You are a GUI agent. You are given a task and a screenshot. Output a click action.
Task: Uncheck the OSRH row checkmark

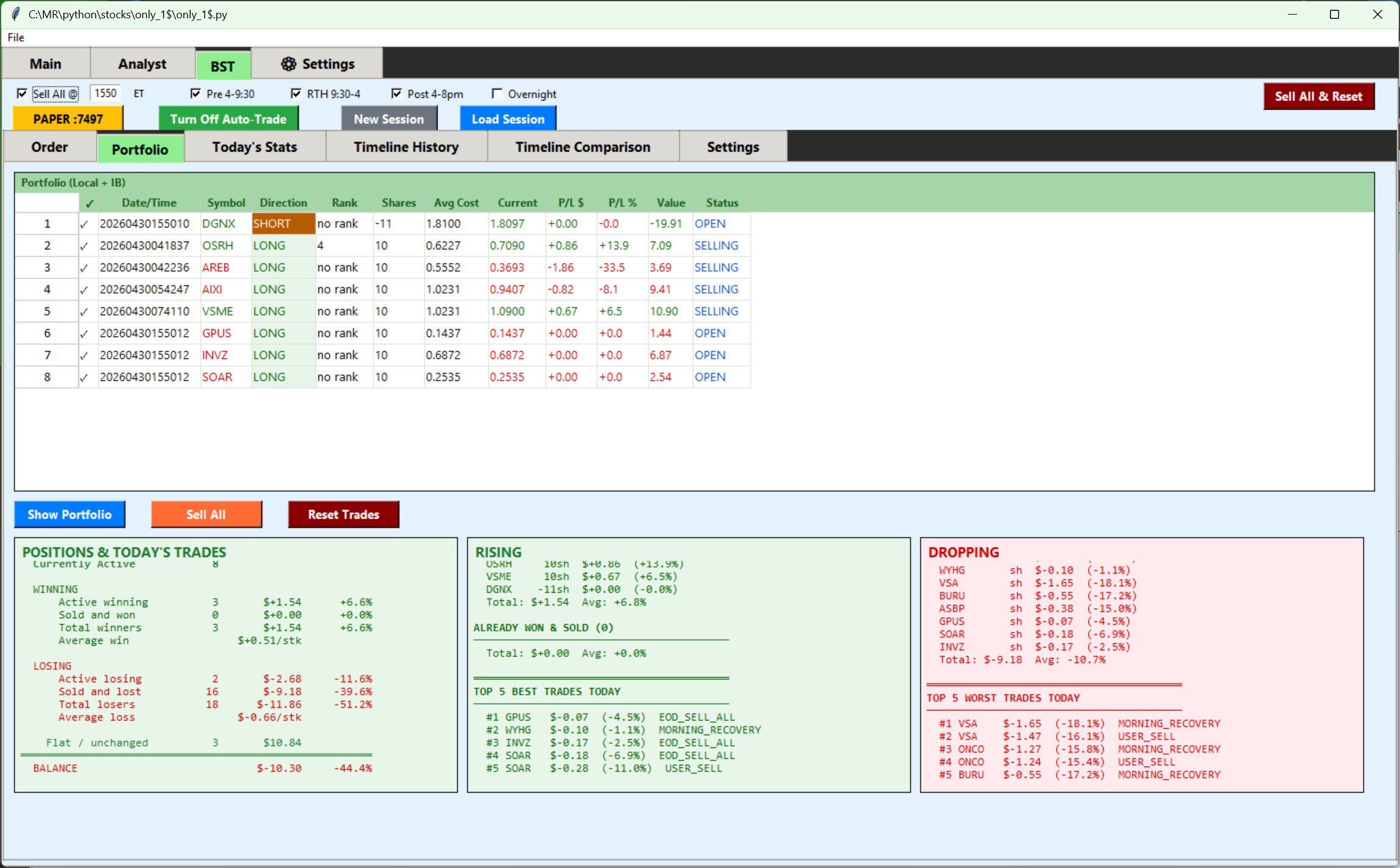click(x=84, y=246)
